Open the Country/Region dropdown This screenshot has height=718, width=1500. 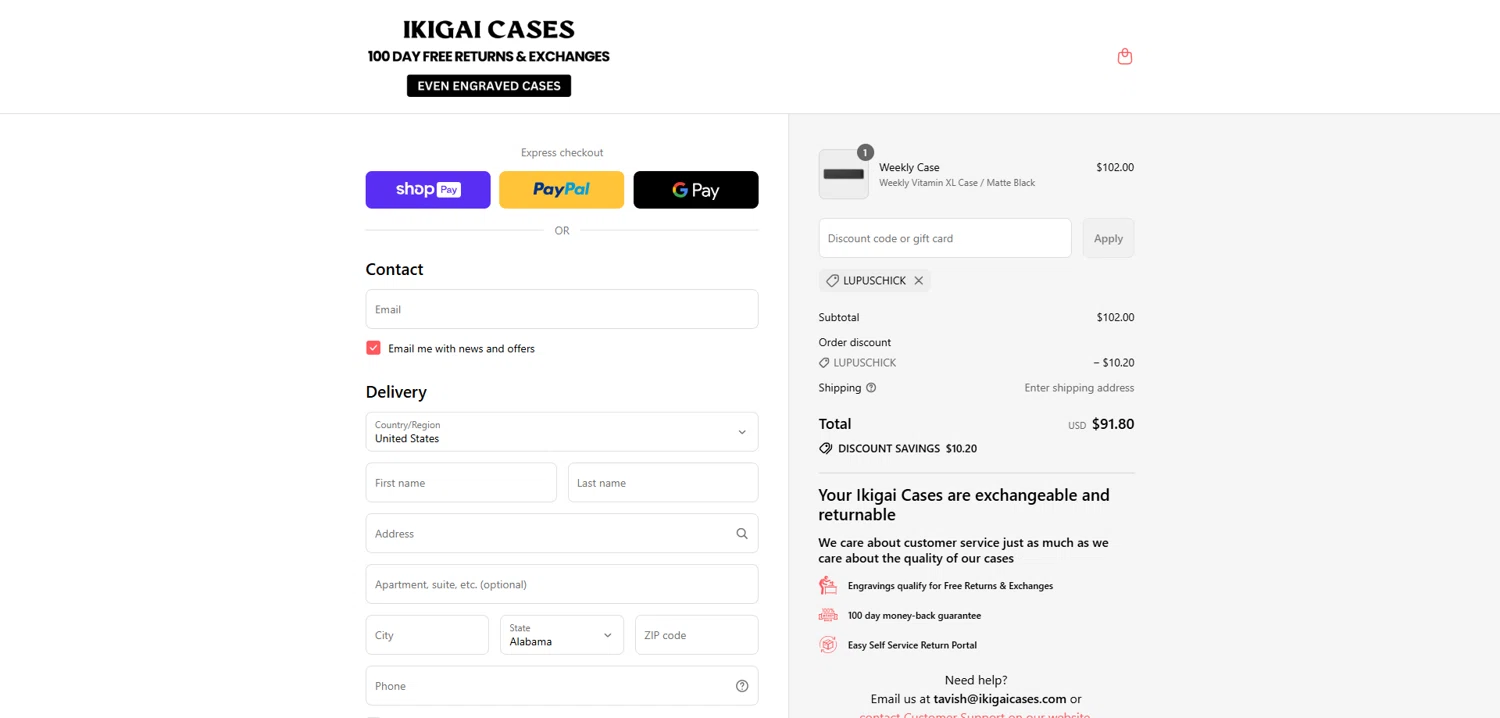click(562, 432)
